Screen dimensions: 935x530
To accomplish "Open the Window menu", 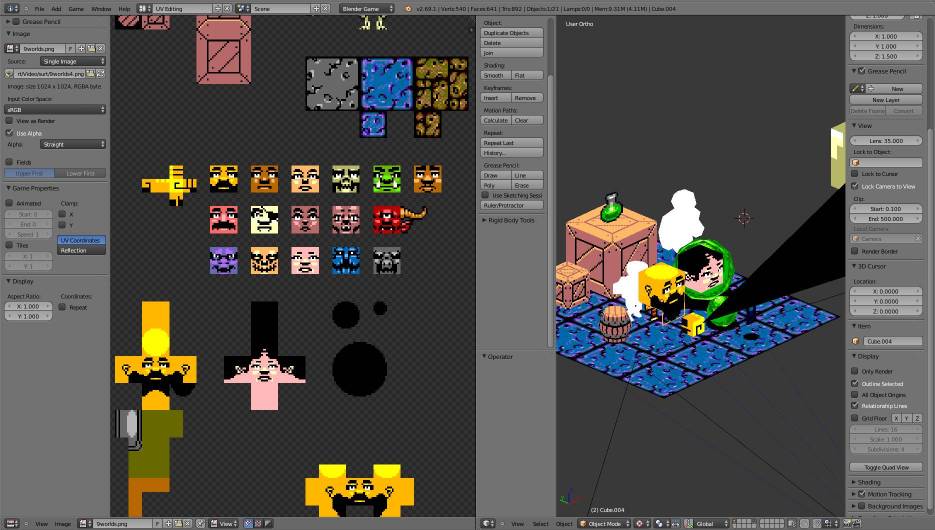I will pyautogui.click(x=101, y=8).
